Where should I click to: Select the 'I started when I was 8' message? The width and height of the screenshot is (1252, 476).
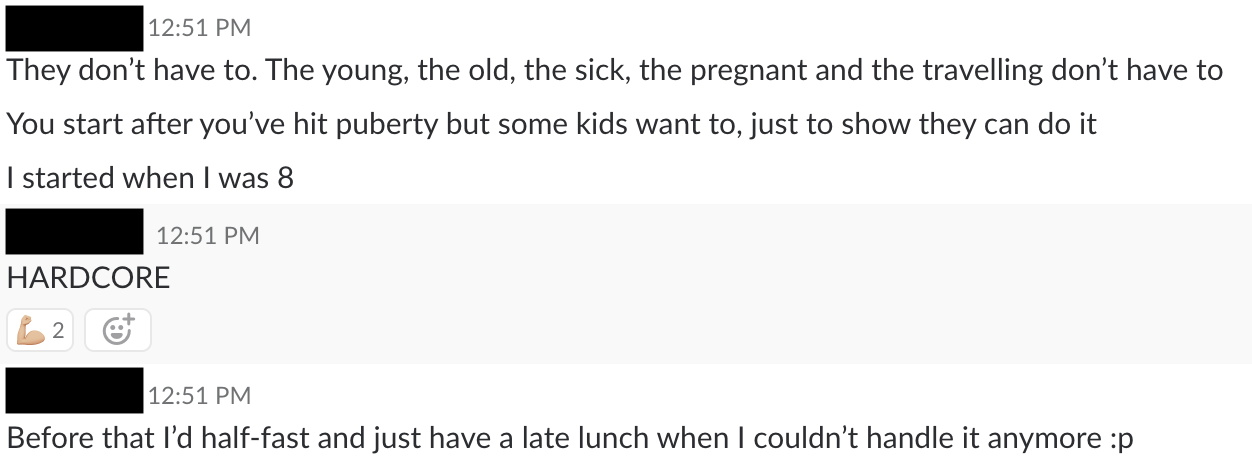pos(150,179)
